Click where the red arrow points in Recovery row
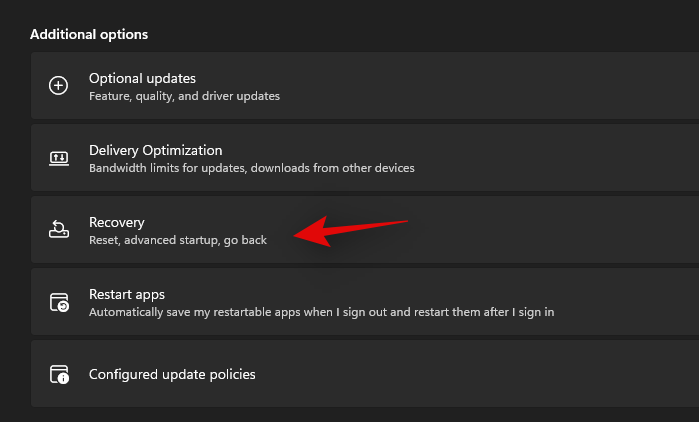This screenshot has width=699, height=422. (x=296, y=237)
